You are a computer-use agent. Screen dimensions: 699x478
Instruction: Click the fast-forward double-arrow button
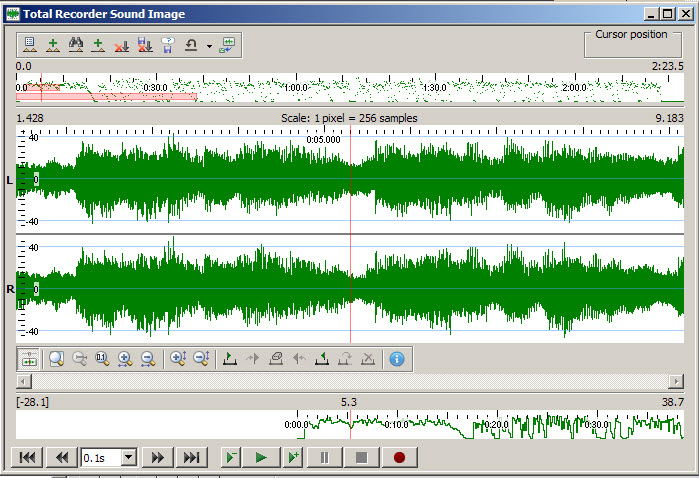click(x=158, y=457)
